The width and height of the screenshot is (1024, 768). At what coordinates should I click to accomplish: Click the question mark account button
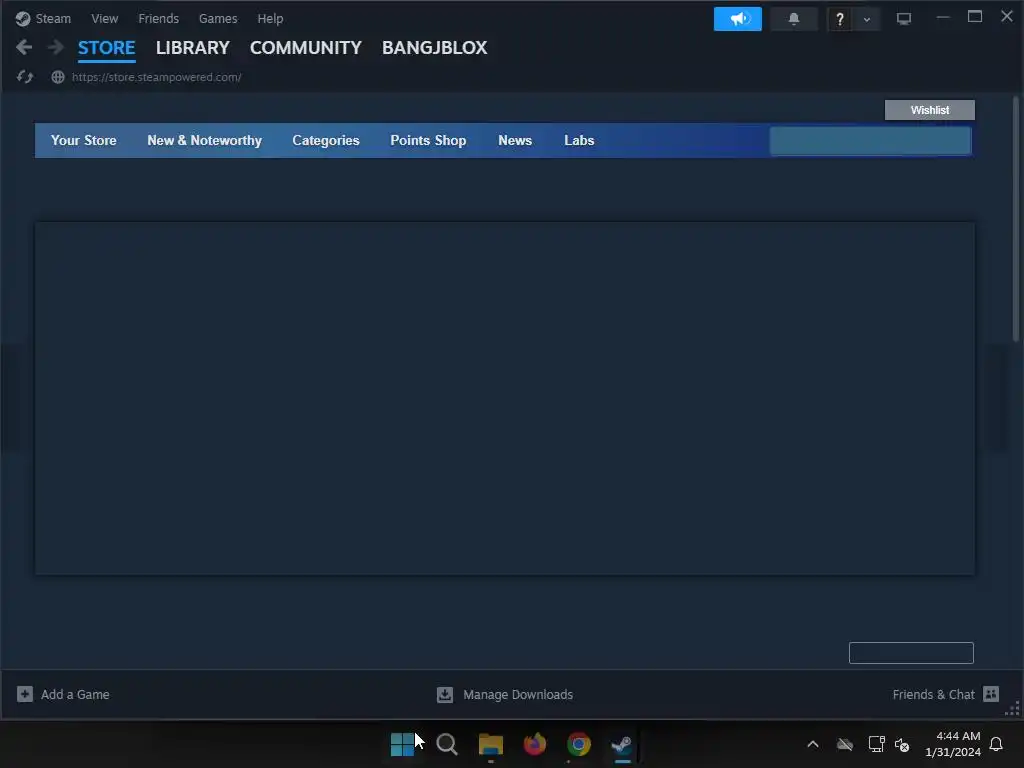tap(840, 19)
